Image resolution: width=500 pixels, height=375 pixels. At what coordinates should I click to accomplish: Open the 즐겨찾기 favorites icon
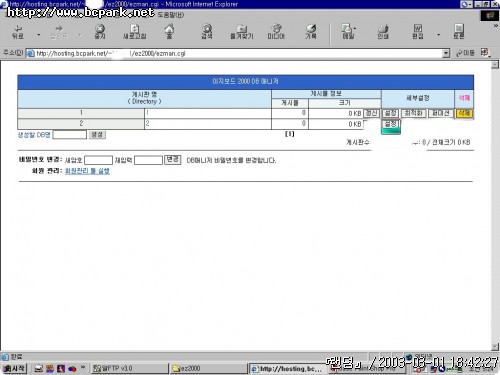coord(242,32)
